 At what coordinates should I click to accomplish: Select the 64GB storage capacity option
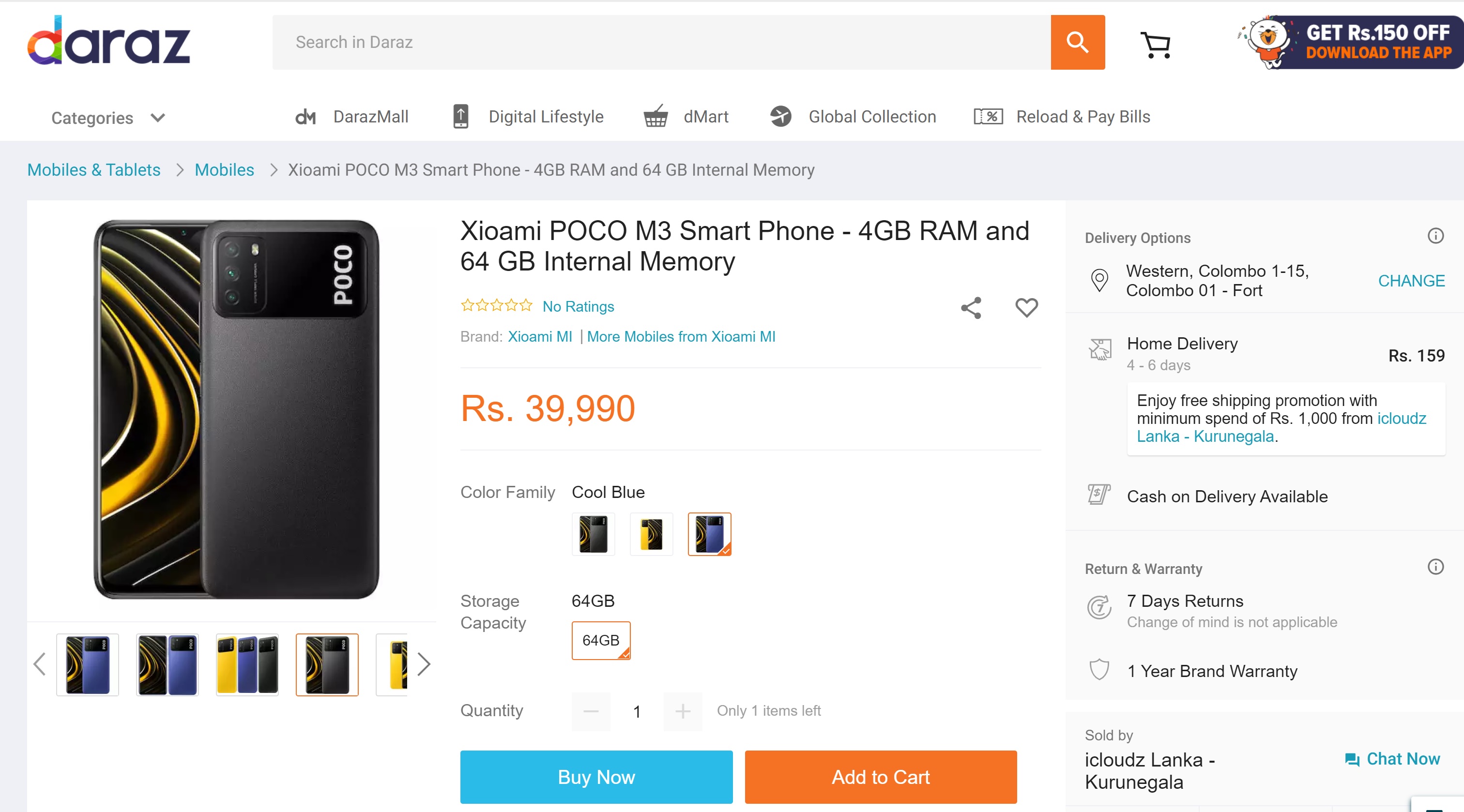601,640
